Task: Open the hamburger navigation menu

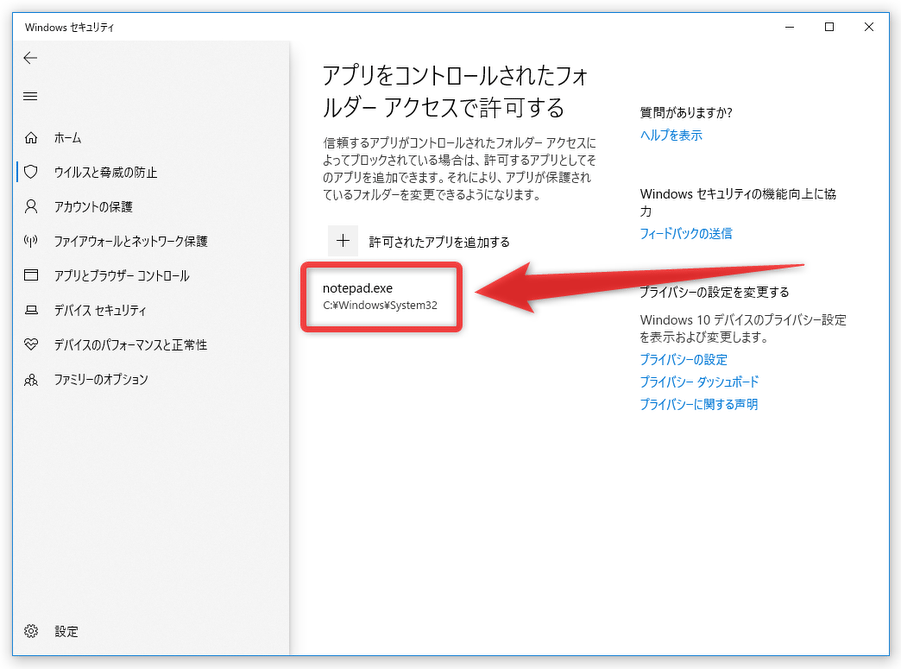Action: (30, 96)
